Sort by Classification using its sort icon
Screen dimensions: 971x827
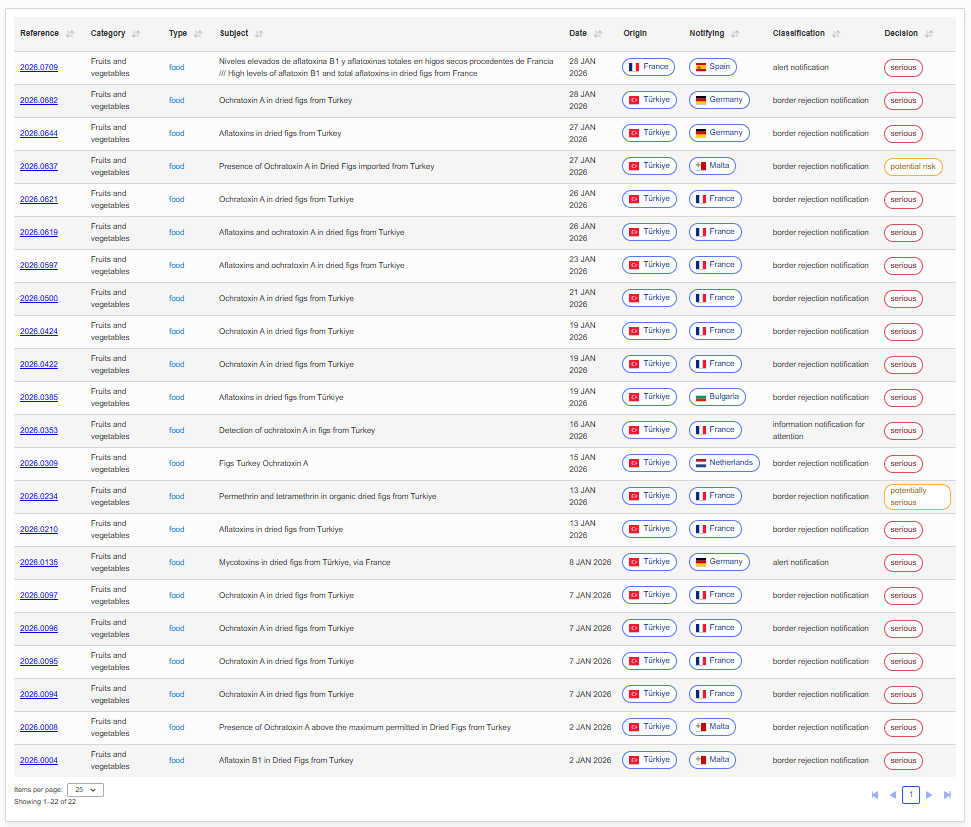pyautogui.click(x=836, y=34)
